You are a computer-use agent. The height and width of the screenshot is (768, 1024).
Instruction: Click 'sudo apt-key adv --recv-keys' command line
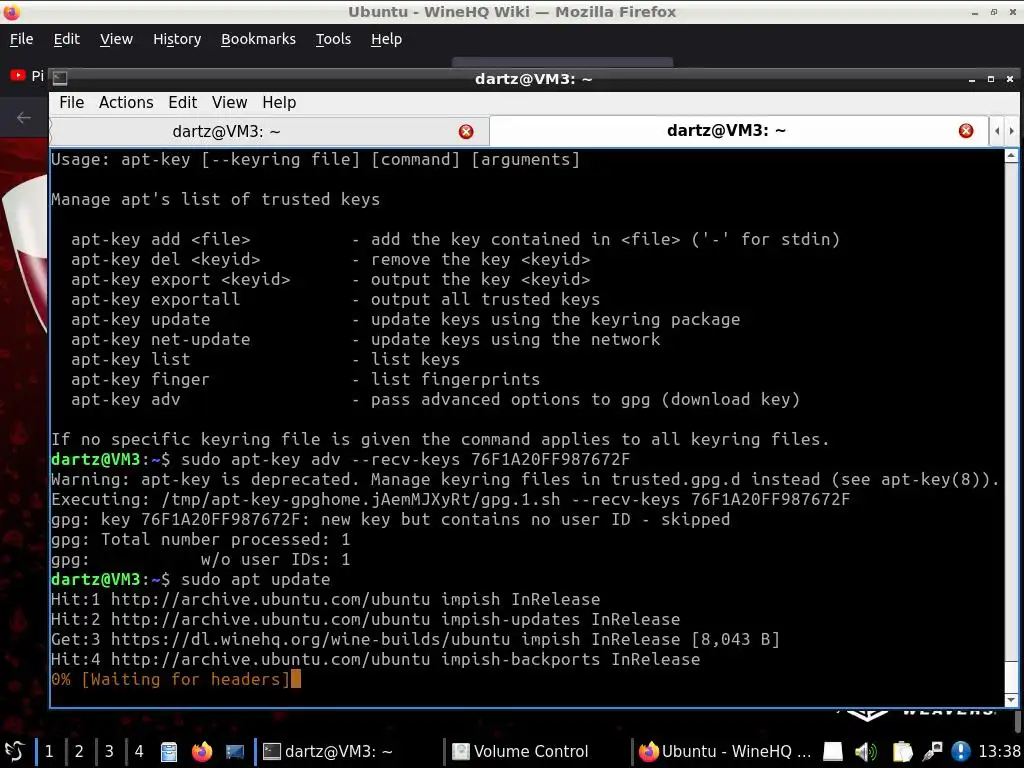[x=406, y=459]
